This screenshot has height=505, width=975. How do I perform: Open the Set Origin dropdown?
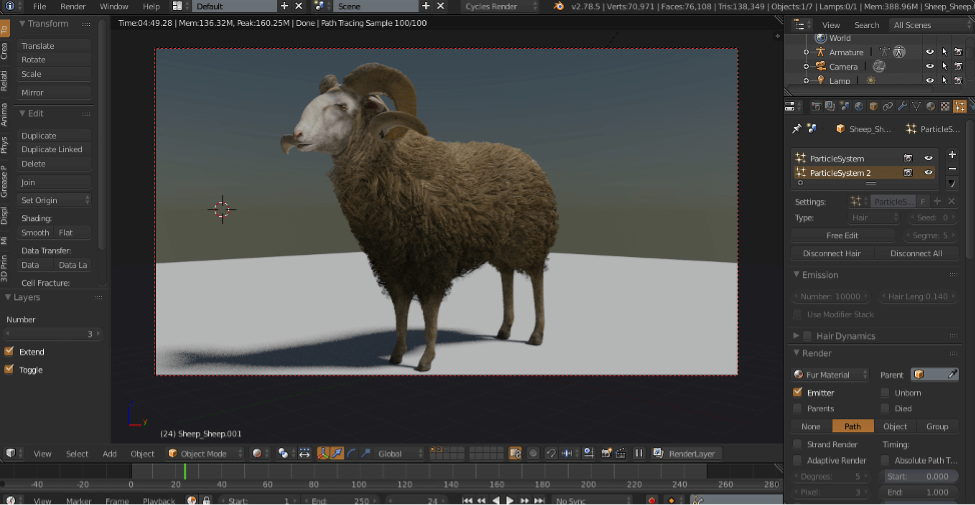[54, 200]
